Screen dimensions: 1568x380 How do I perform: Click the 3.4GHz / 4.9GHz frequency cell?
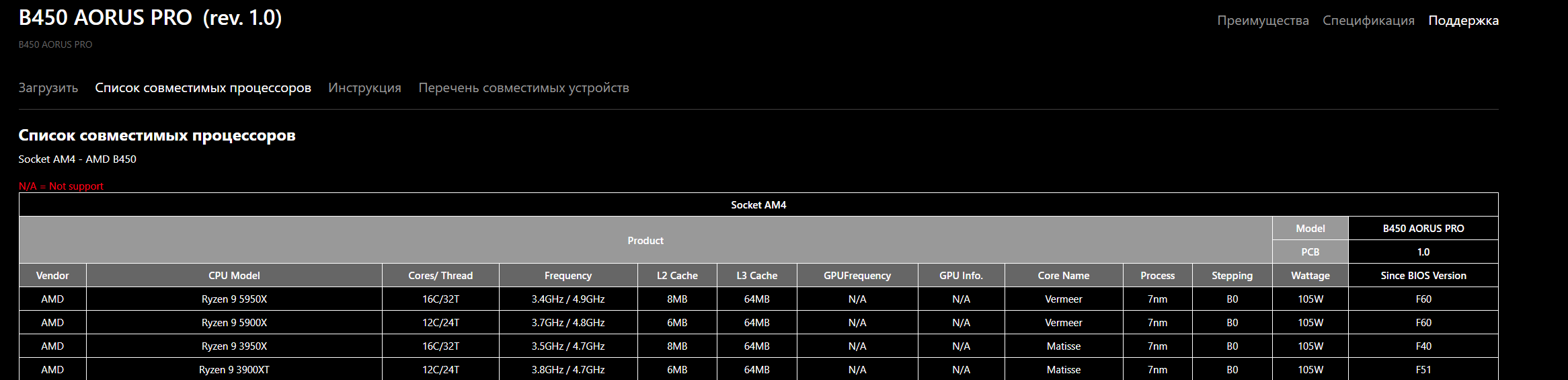pyautogui.click(x=568, y=299)
